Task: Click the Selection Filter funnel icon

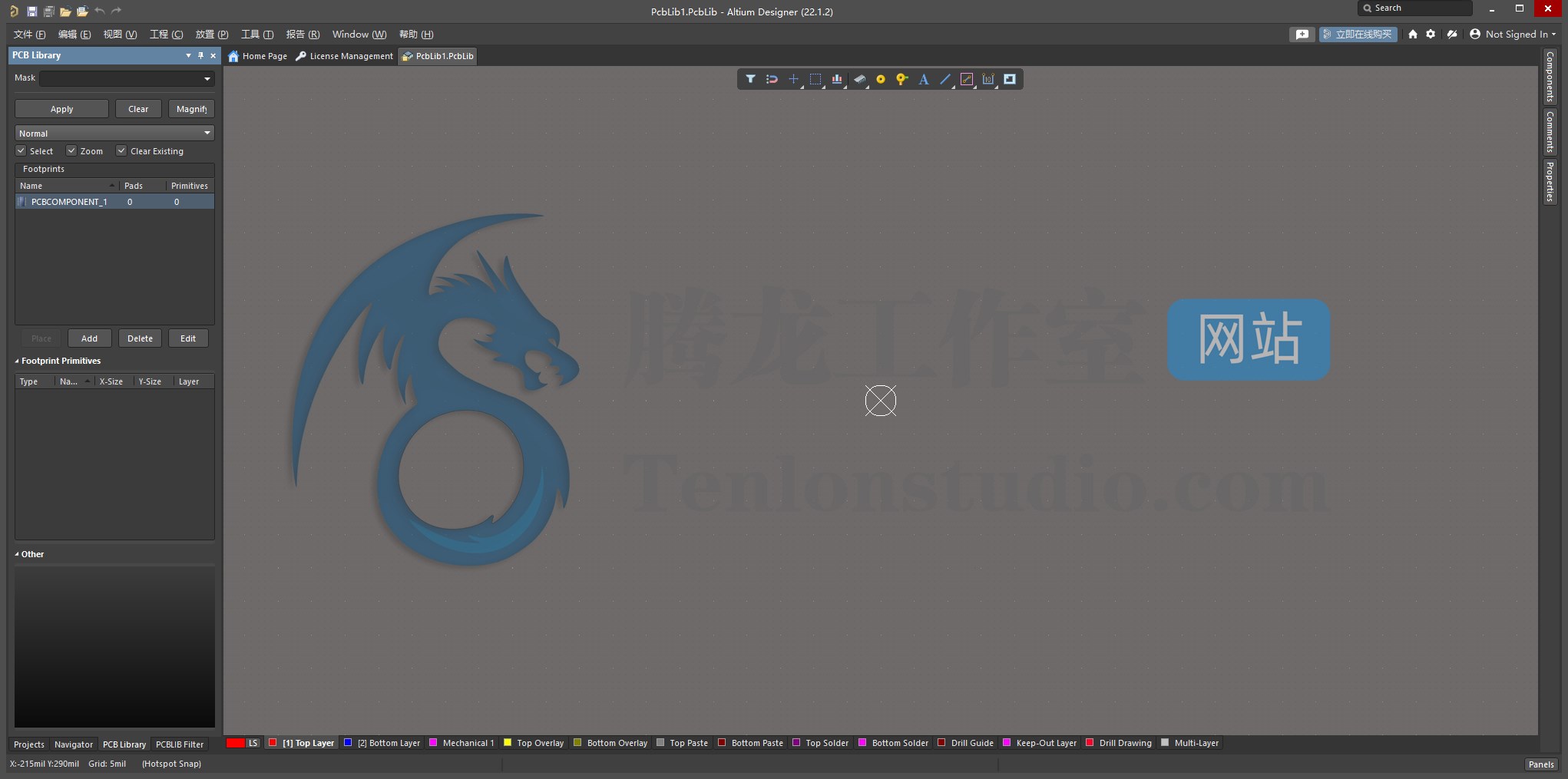Action: pos(750,79)
